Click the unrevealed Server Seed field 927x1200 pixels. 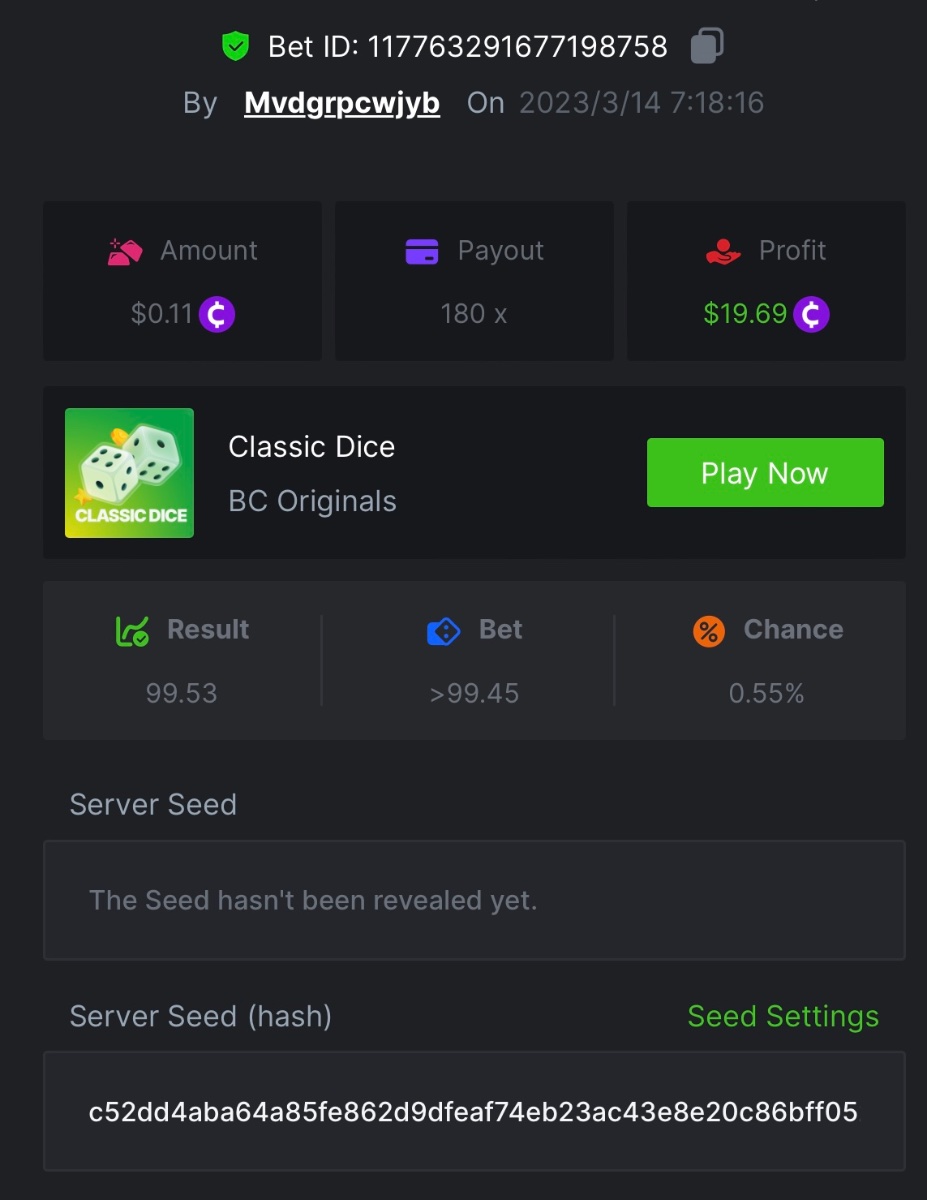pyautogui.click(x=473, y=900)
